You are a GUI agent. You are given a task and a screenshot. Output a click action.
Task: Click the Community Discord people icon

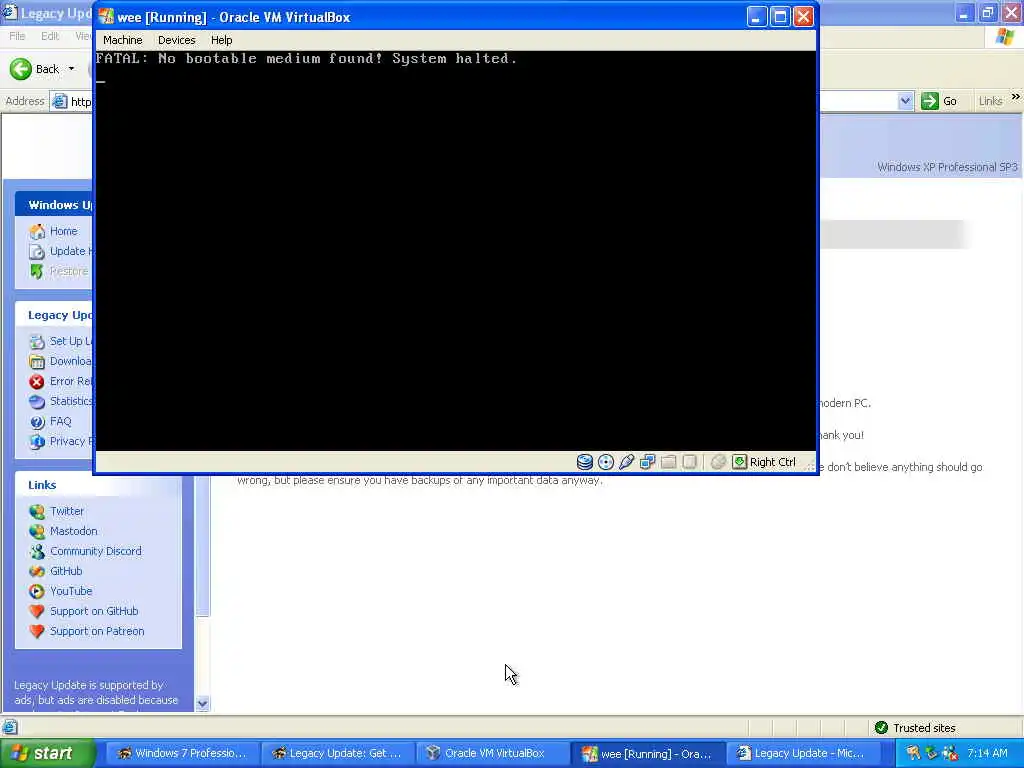tap(37, 551)
